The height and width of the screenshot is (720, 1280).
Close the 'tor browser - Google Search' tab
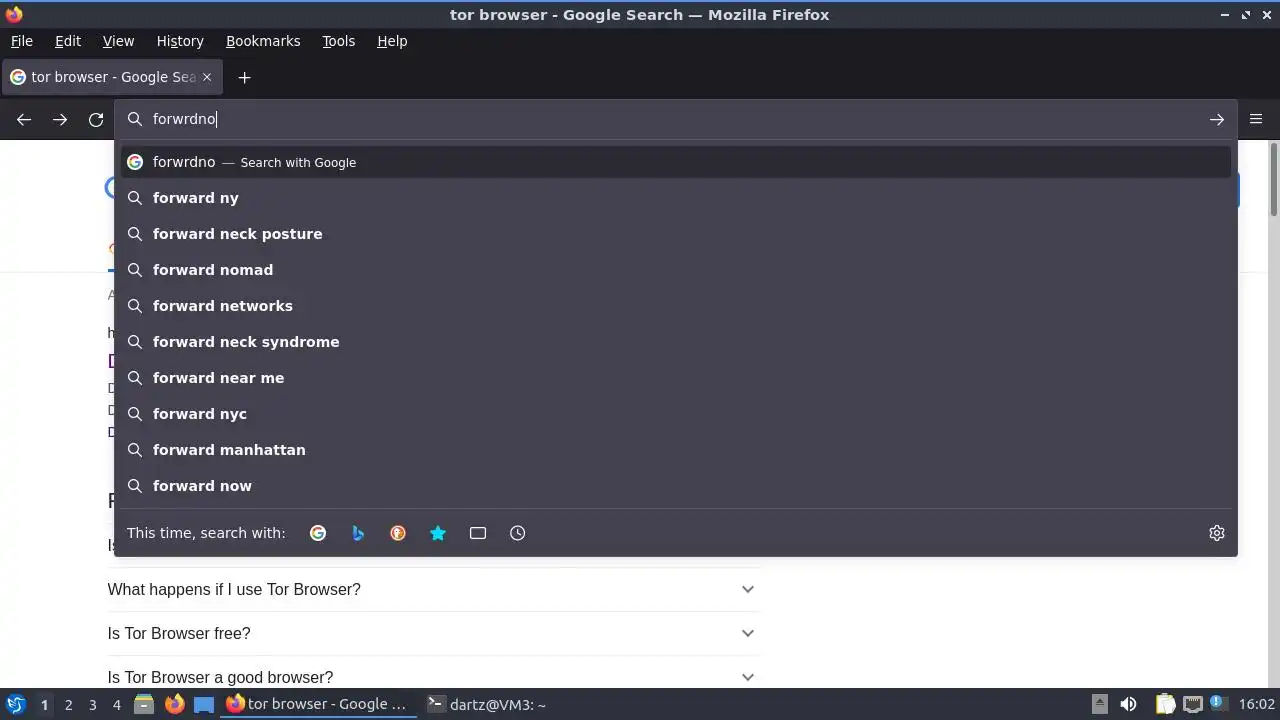pyautogui.click(x=207, y=77)
